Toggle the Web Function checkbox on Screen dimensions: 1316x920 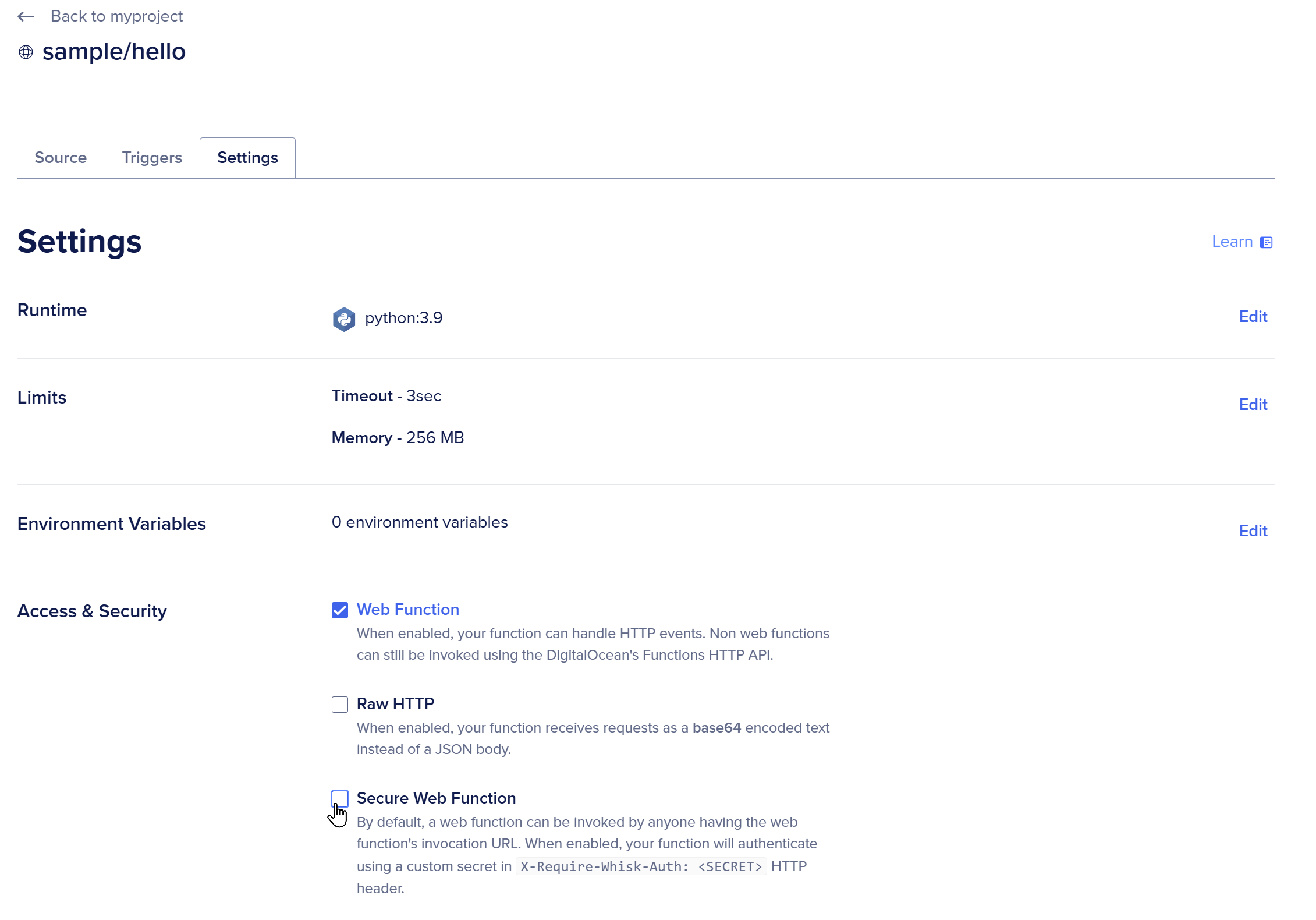pos(339,609)
